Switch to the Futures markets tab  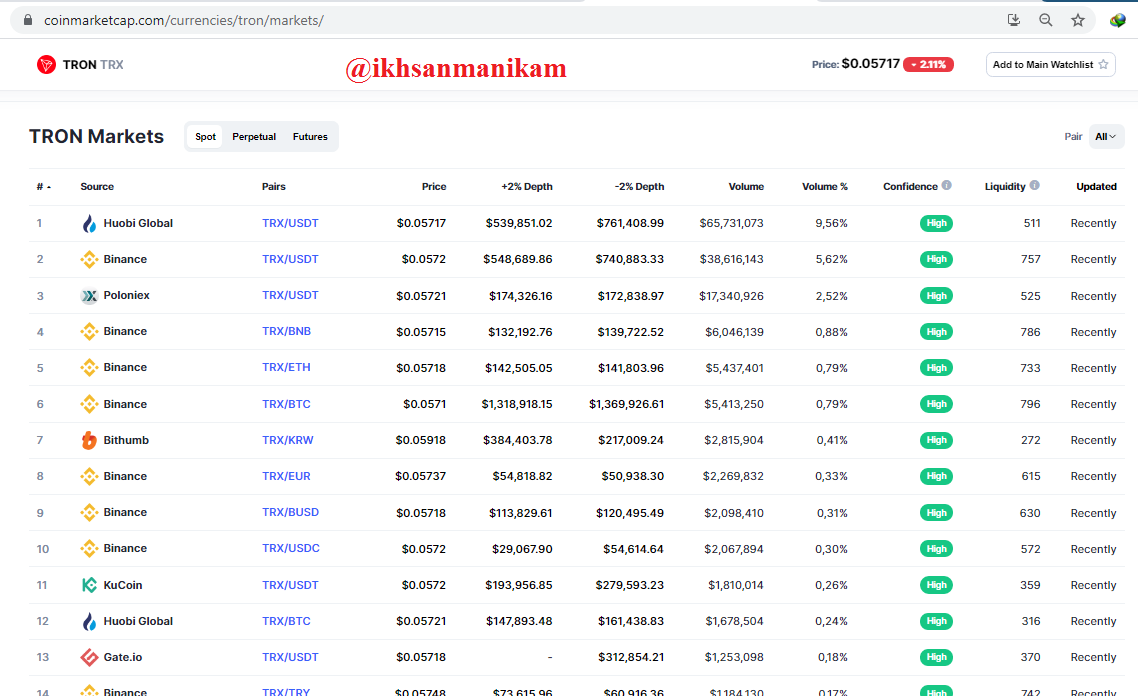[x=310, y=136]
